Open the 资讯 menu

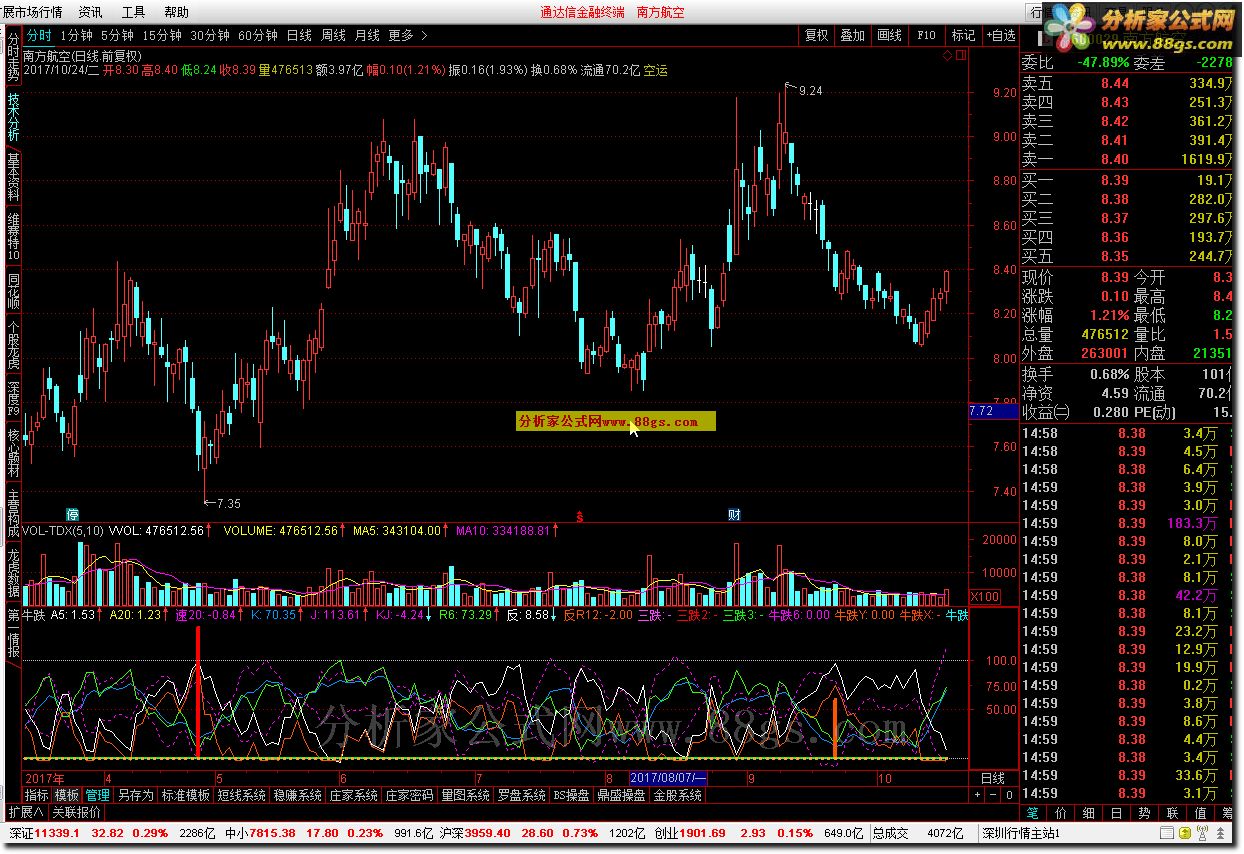(90, 12)
